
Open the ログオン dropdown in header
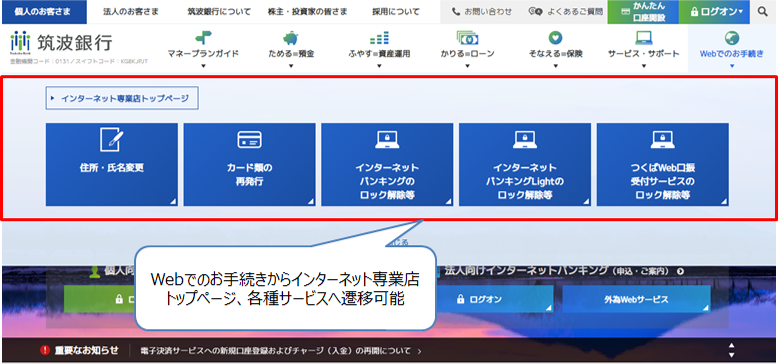coord(714,12)
